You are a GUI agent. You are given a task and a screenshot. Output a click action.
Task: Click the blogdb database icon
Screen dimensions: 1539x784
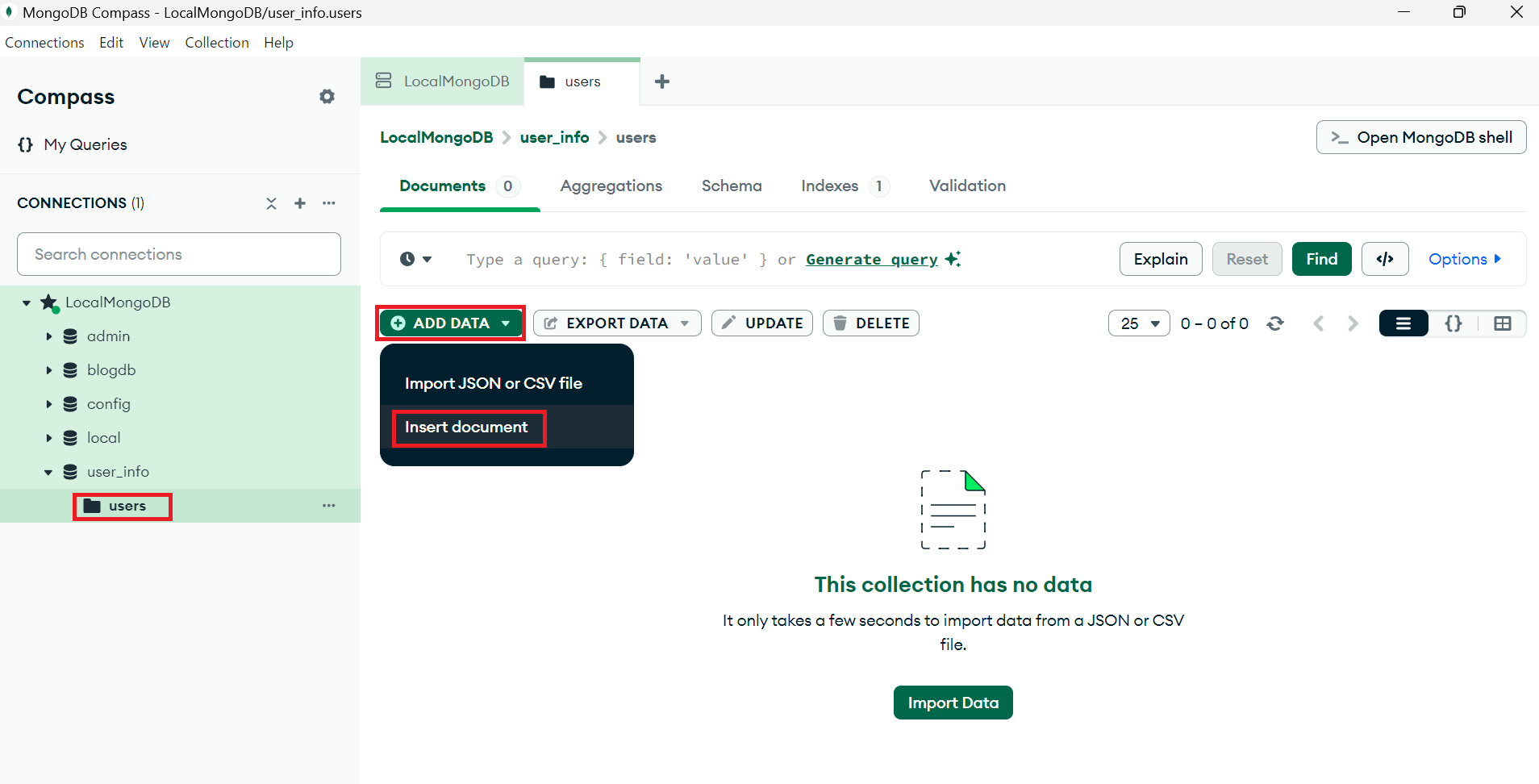tap(70, 370)
